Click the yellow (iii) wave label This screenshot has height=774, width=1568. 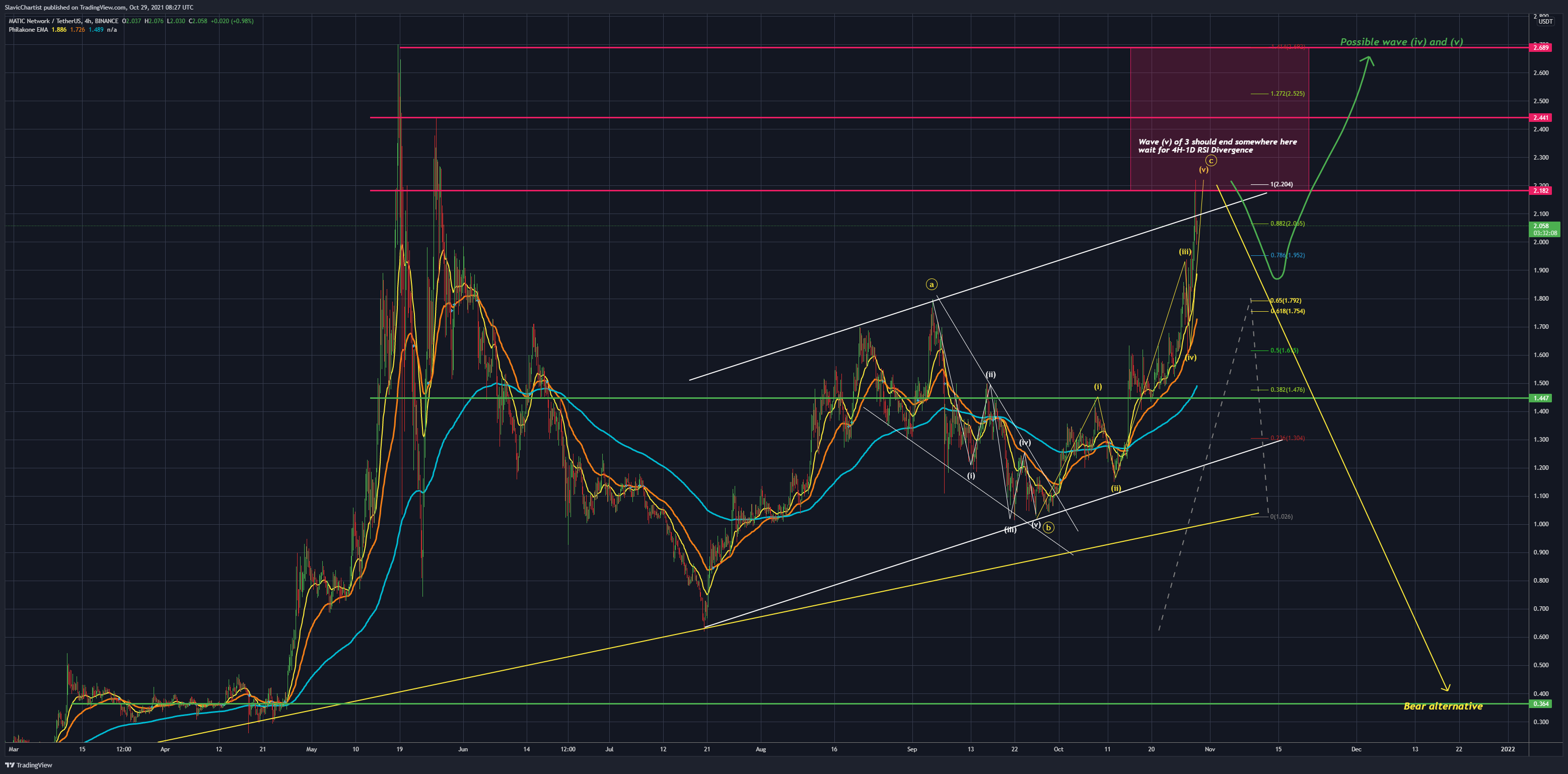(1184, 251)
